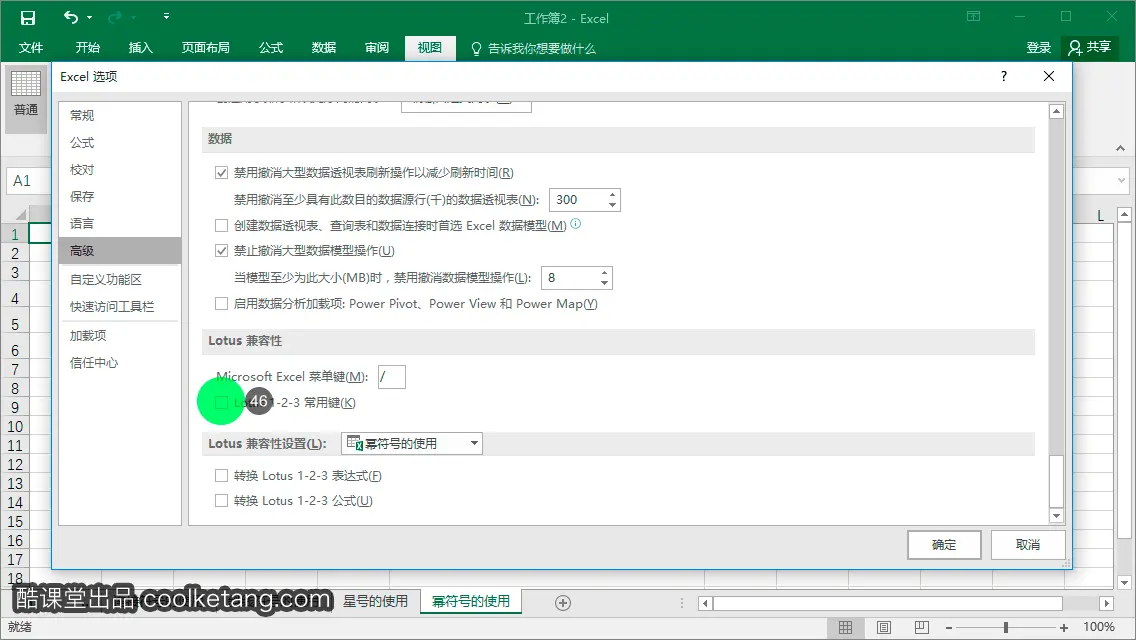This screenshot has height=640, width=1136.
Task: Switch to Page Break Preview in status bar
Action: click(922, 628)
